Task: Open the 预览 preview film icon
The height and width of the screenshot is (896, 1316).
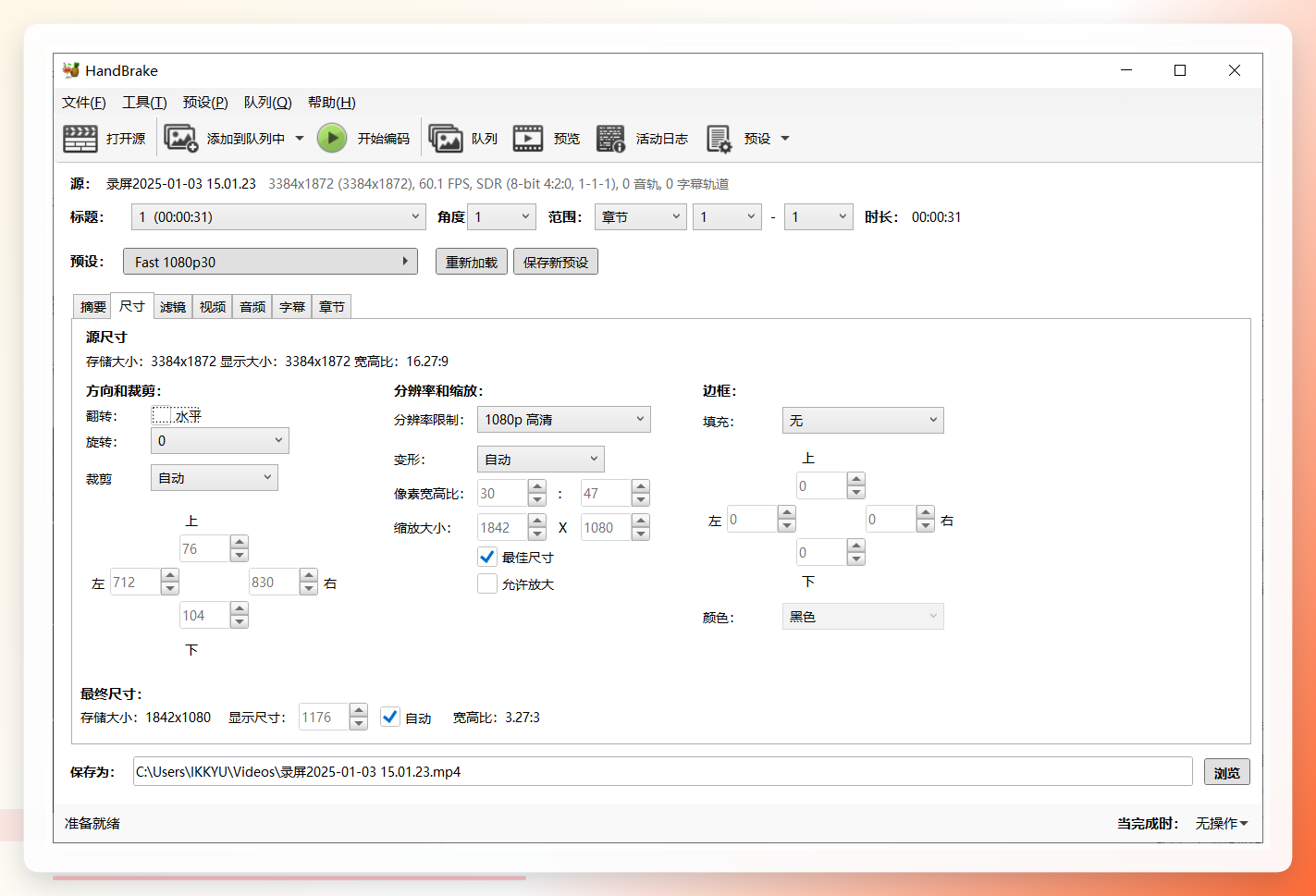Action: [x=528, y=139]
